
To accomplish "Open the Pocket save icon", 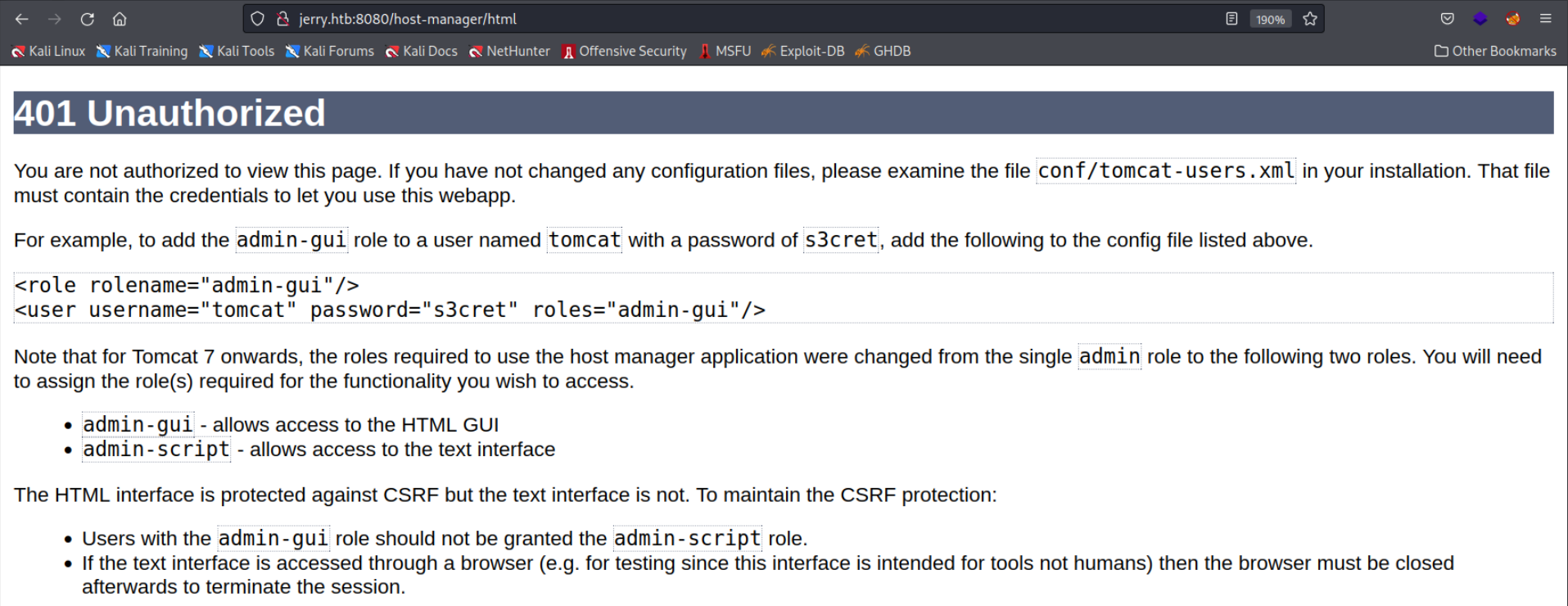I will click(x=1448, y=19).
